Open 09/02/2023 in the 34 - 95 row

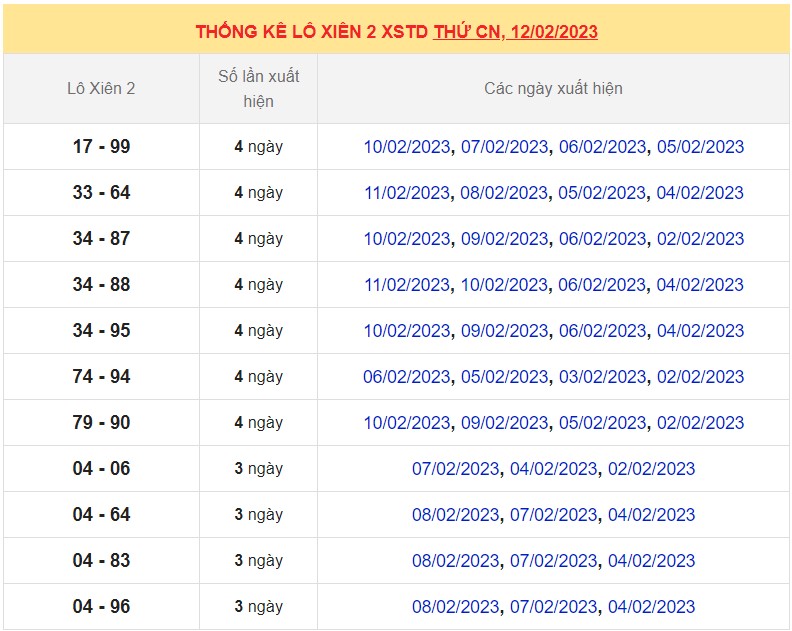click(504, 331)
